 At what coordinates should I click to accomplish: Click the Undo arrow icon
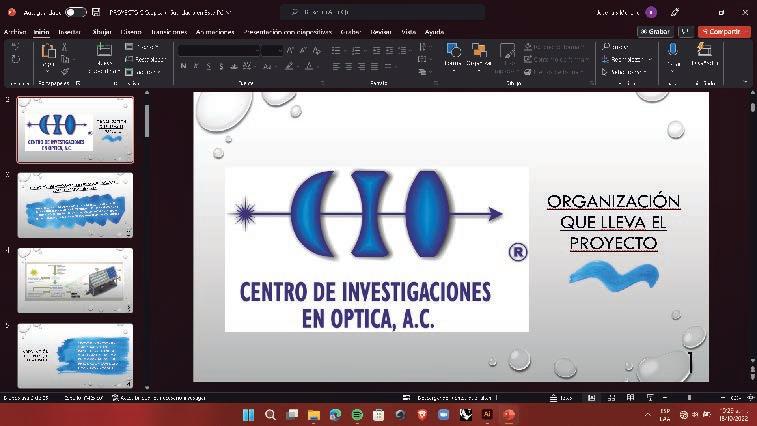coord(15,47)
